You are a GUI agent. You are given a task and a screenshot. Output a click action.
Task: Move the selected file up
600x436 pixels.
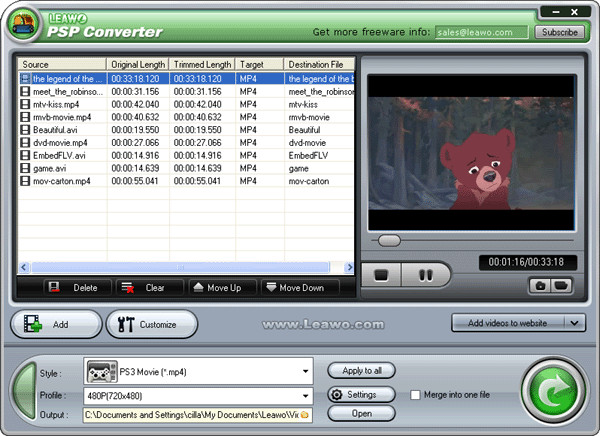222,287
